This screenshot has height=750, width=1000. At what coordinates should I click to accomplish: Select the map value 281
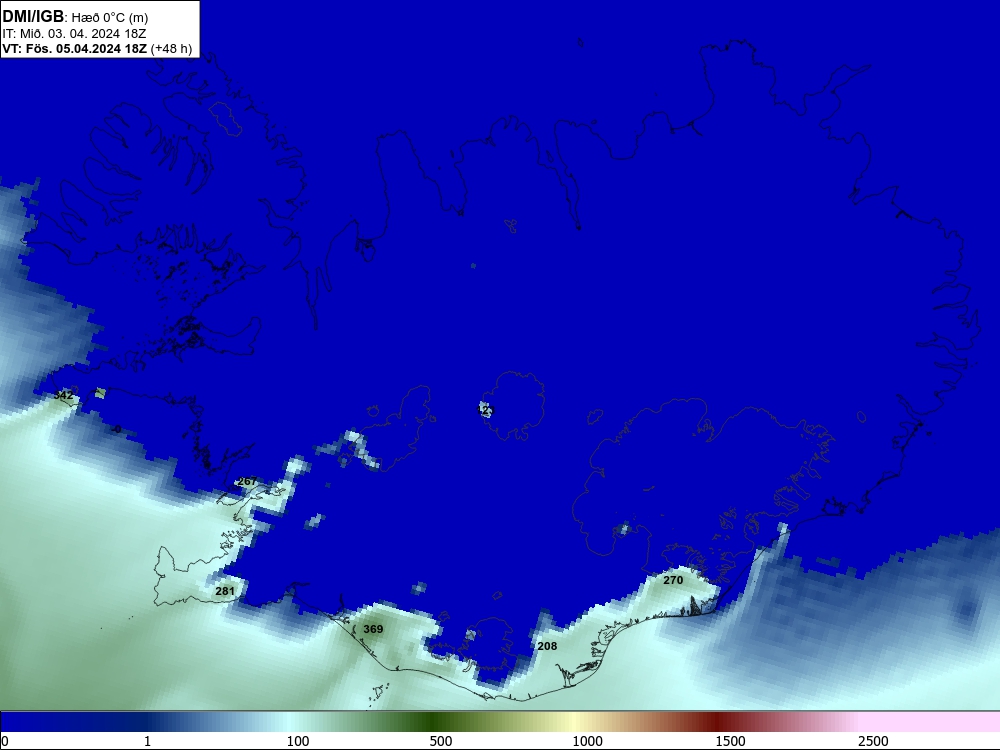(x=225, y=591)
